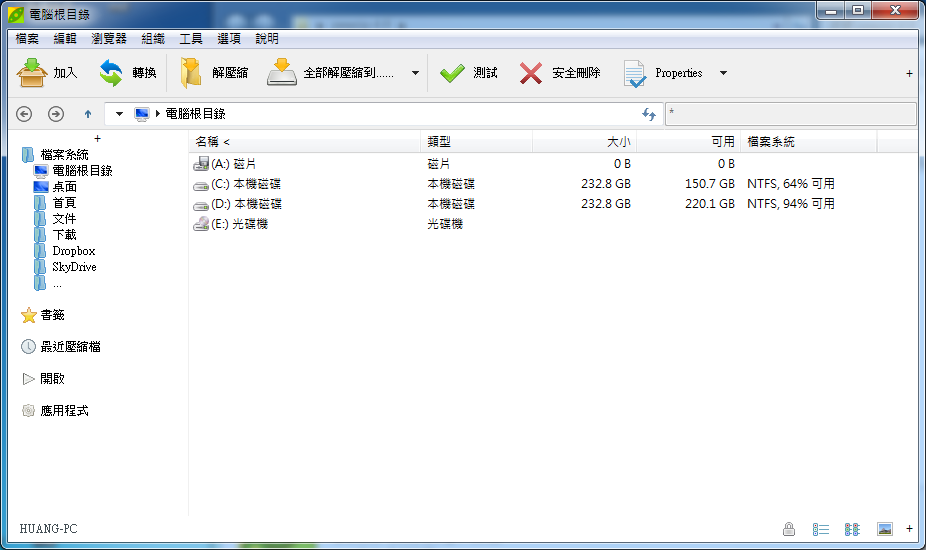Image resolution: width=926 pixels, height=550 pixels.
Task: Sort by the 類型 column header
Action: tap(477, 142)
